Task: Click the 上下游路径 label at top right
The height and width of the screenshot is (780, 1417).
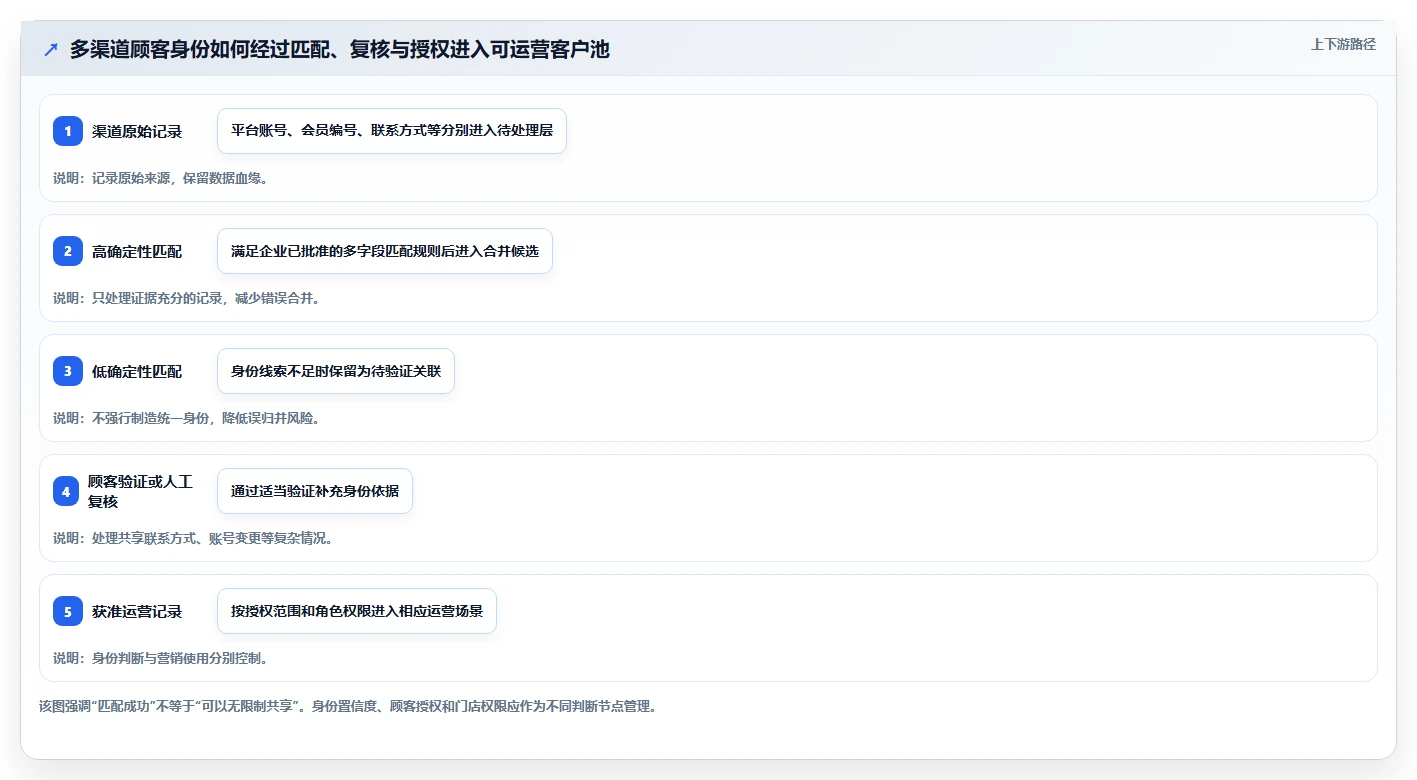Action: pyautogui.click(x=1343, y=44)
